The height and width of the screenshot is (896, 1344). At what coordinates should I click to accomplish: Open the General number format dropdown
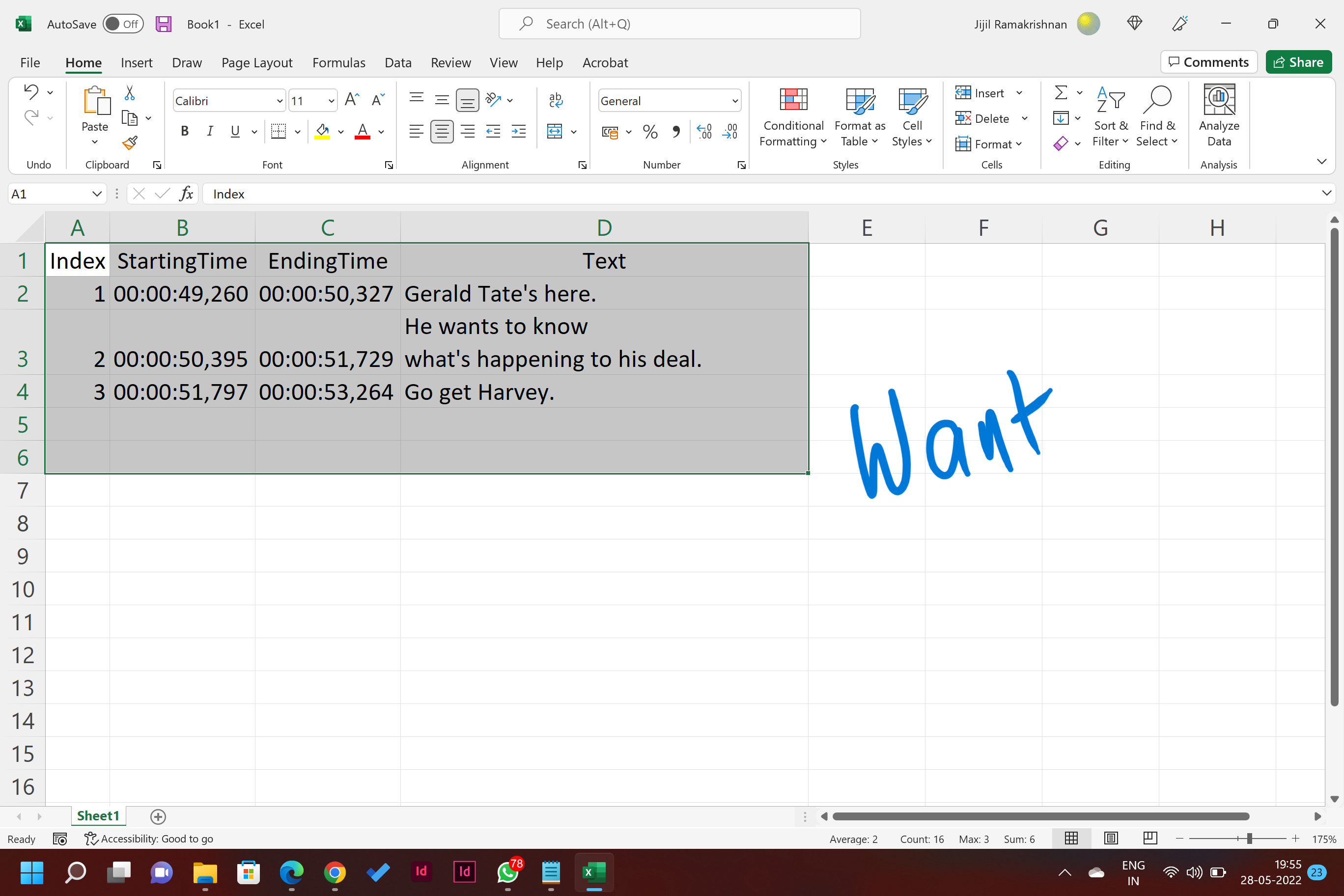[x=735, y=101]
